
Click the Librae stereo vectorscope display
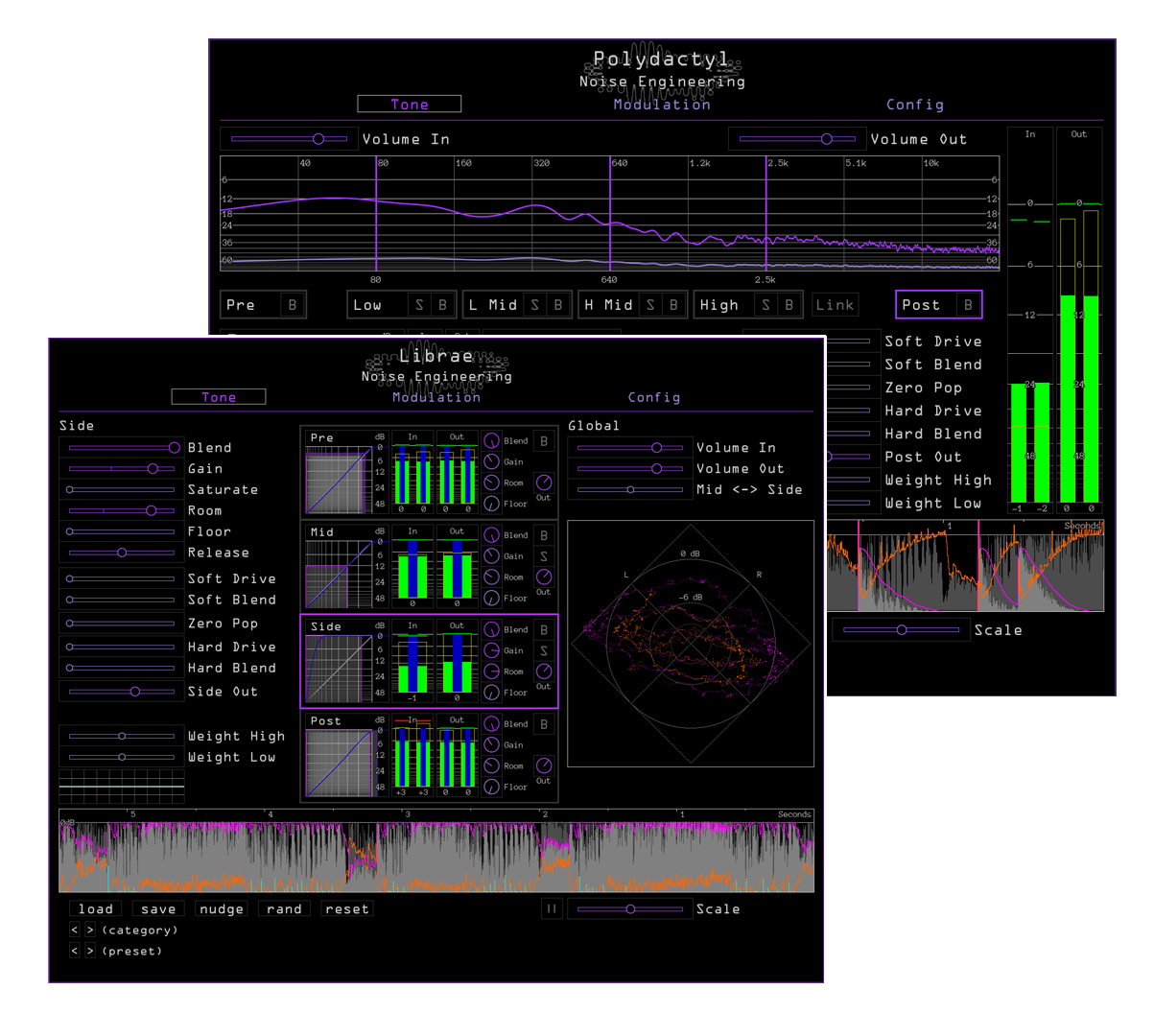tap(691, 643)
